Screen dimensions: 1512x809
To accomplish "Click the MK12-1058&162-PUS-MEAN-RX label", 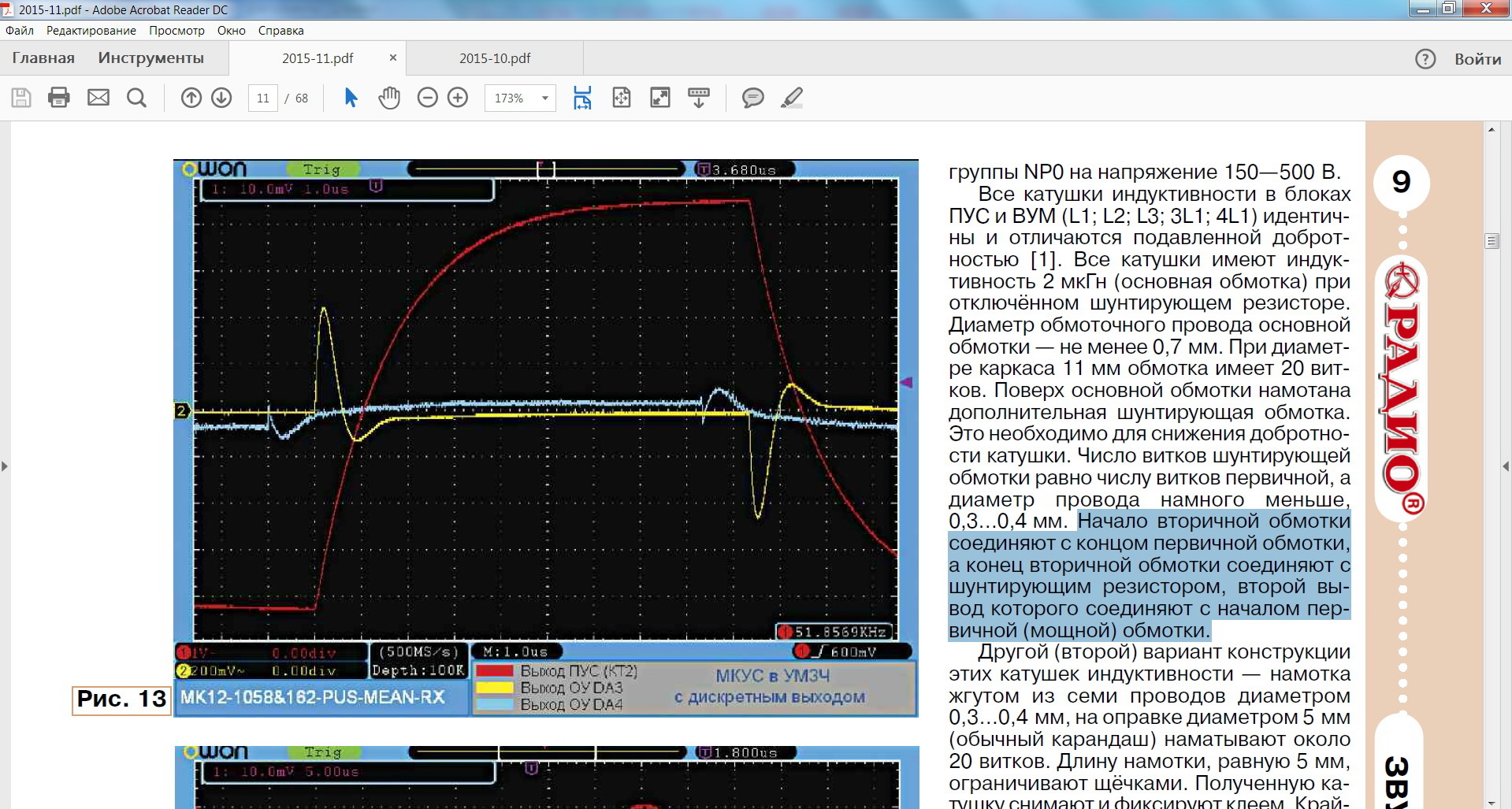I will [x=313, y=697].
